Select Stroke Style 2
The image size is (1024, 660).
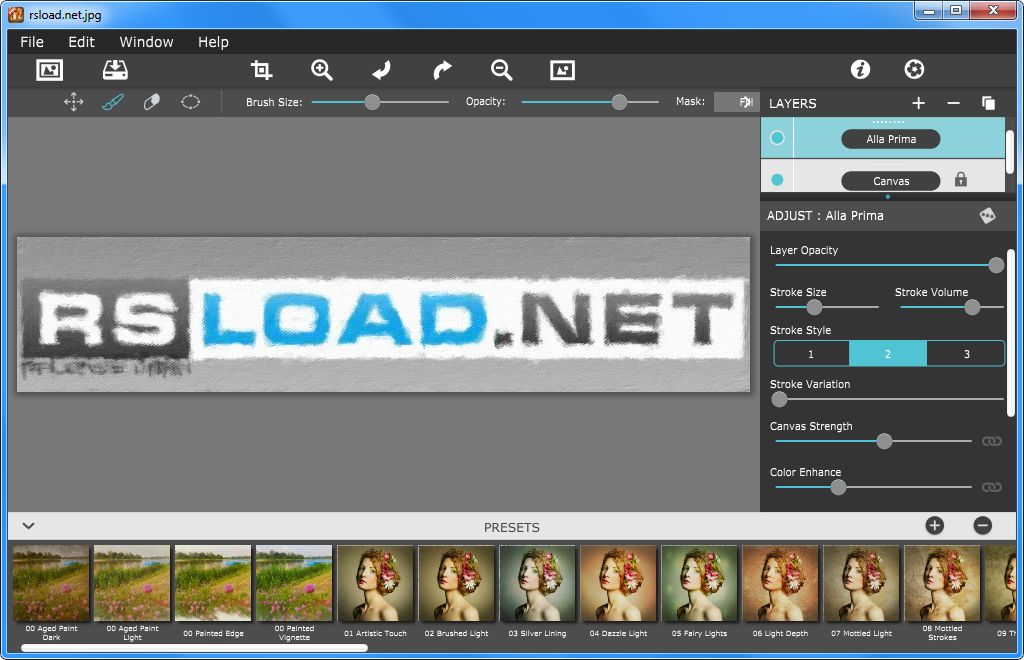pos(888,354)
